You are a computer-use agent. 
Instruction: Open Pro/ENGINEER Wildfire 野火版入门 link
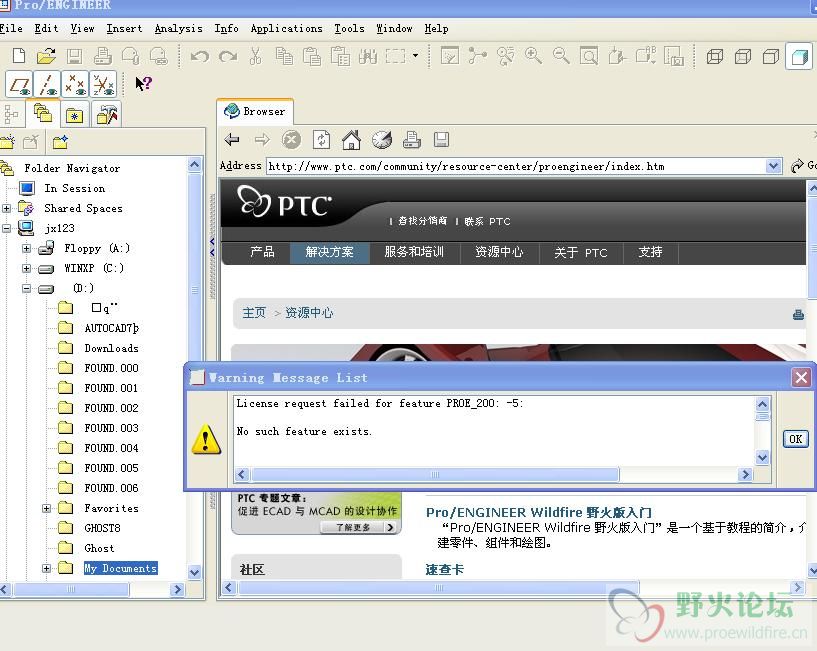(539, 512)
